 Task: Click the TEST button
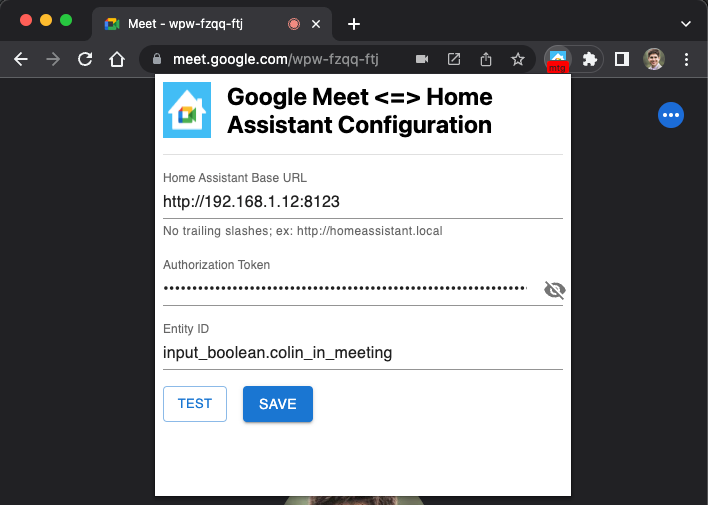[x=195, y=404]
